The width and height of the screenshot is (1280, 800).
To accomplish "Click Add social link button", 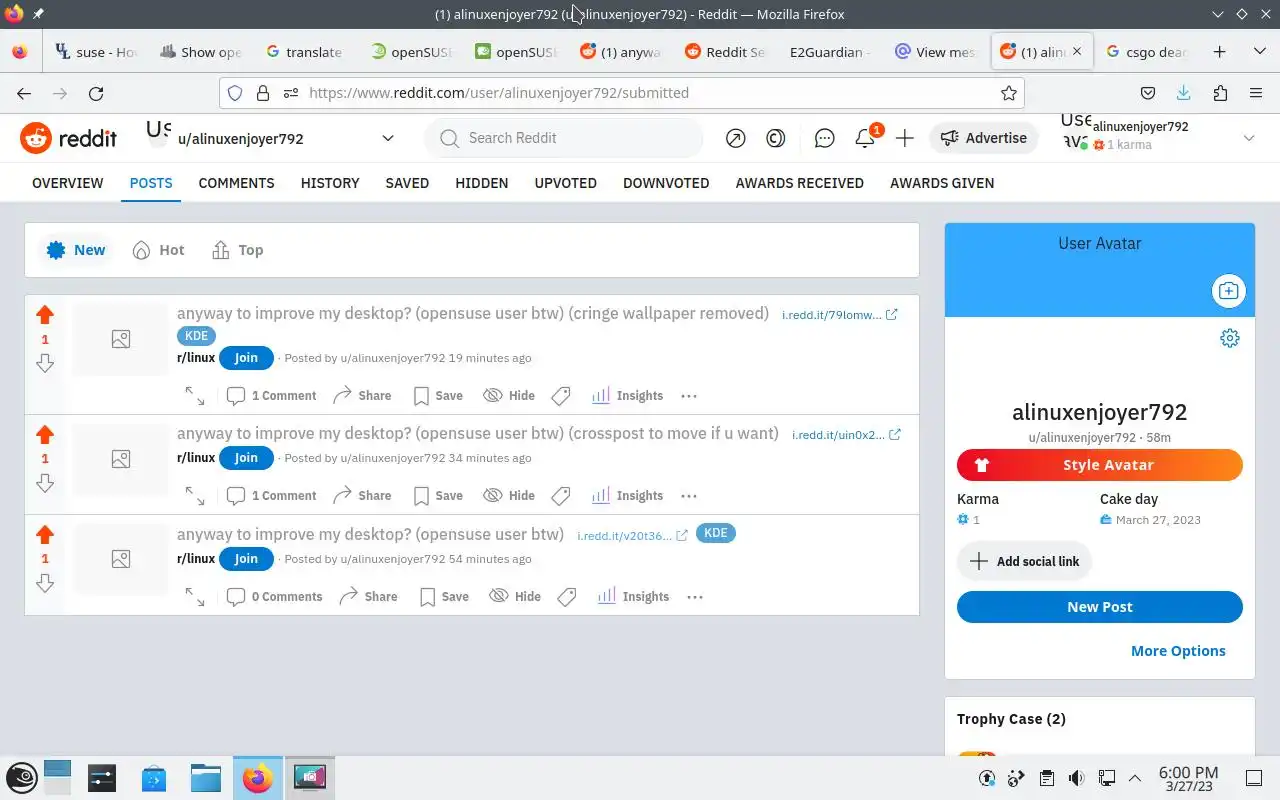I will [1024, 561].
